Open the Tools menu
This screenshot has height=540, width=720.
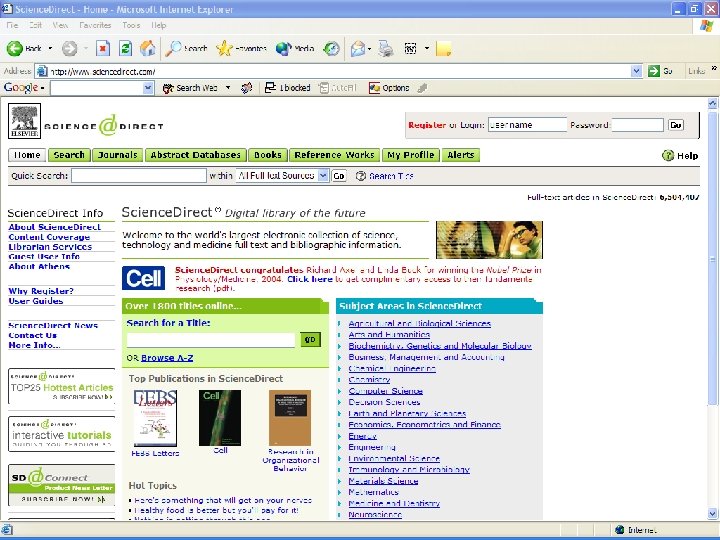[131, 25]
